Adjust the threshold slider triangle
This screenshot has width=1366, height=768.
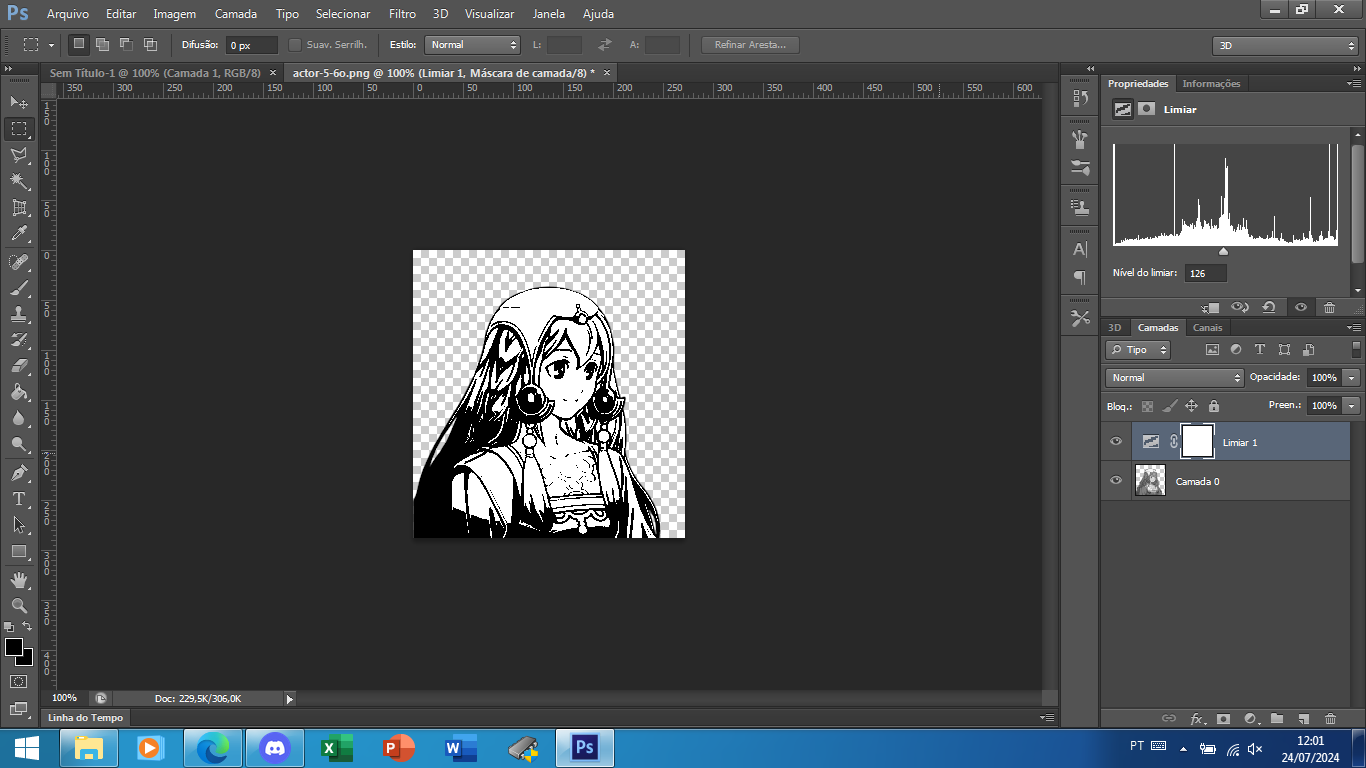pos(1223,251)
